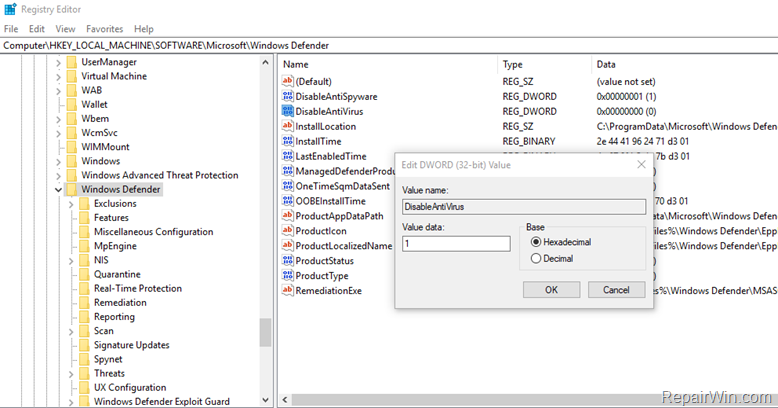Select the Miscellaneous Configuration key
Image resolution: width=778 pixels, height=408 pixels.
[x=153, y=232]
